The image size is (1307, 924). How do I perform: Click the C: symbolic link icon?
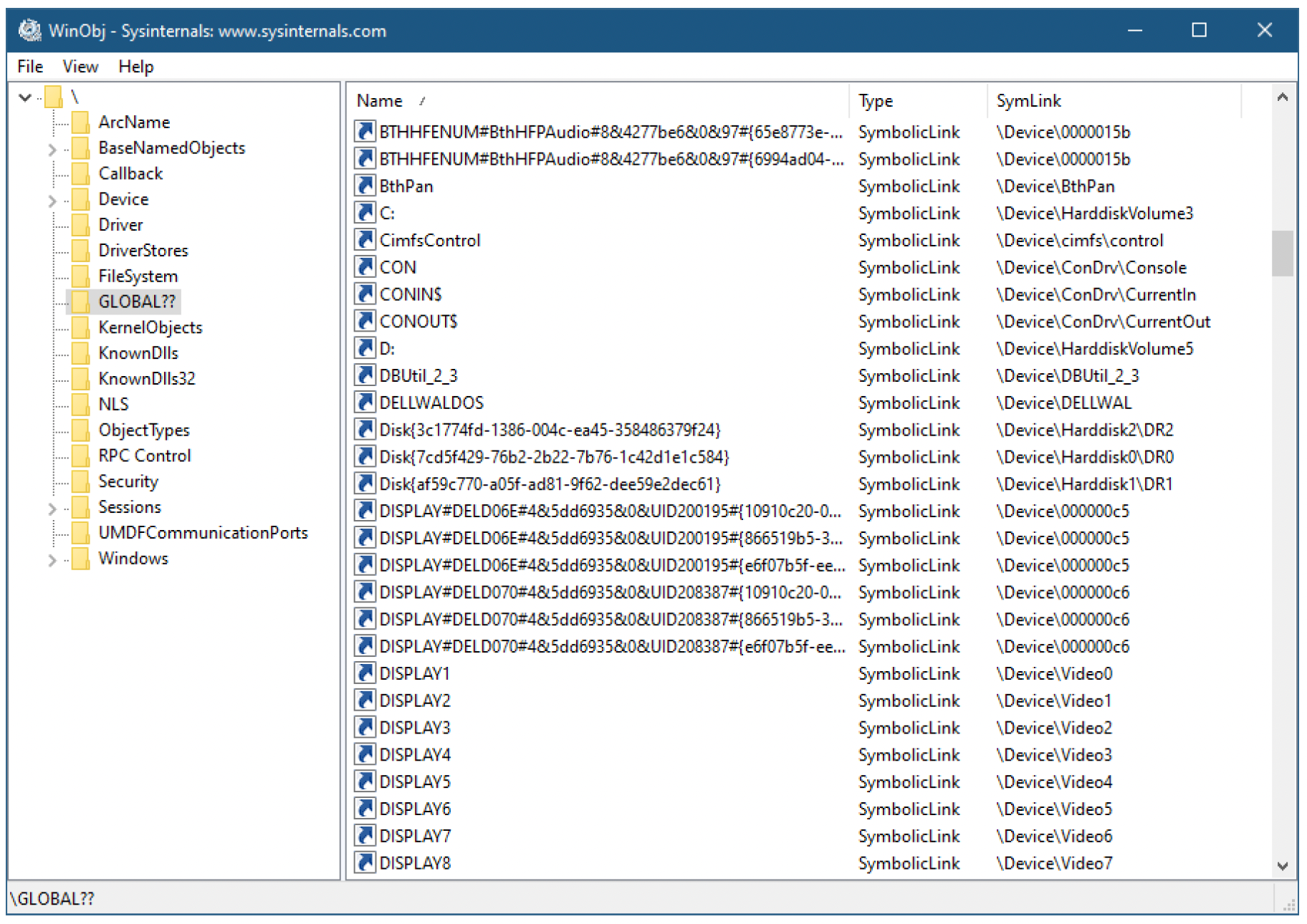pos(365,213)
